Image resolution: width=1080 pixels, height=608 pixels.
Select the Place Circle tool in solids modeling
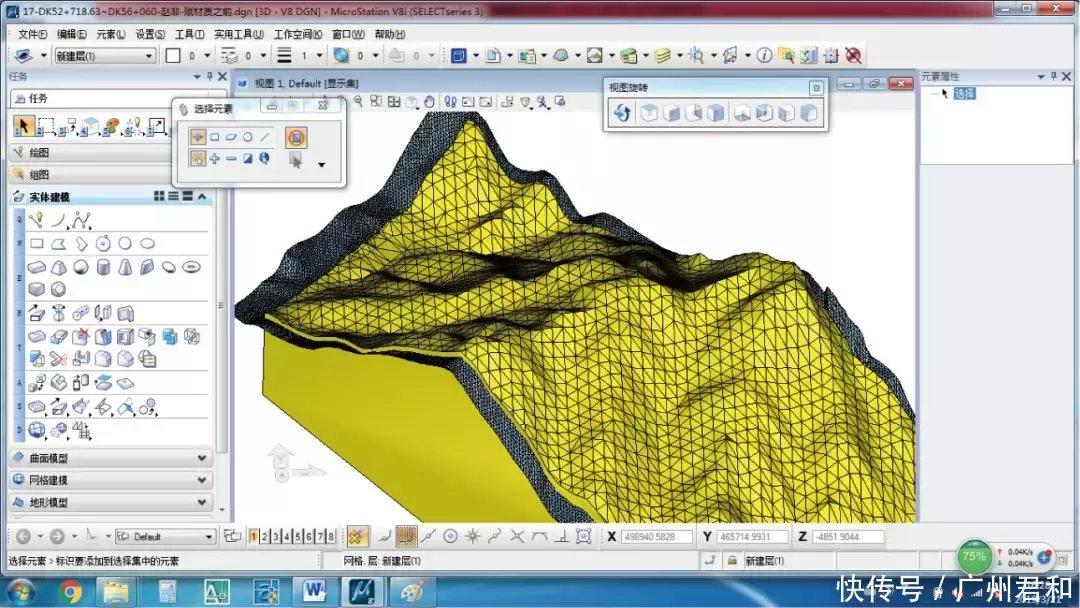(125, 243)
